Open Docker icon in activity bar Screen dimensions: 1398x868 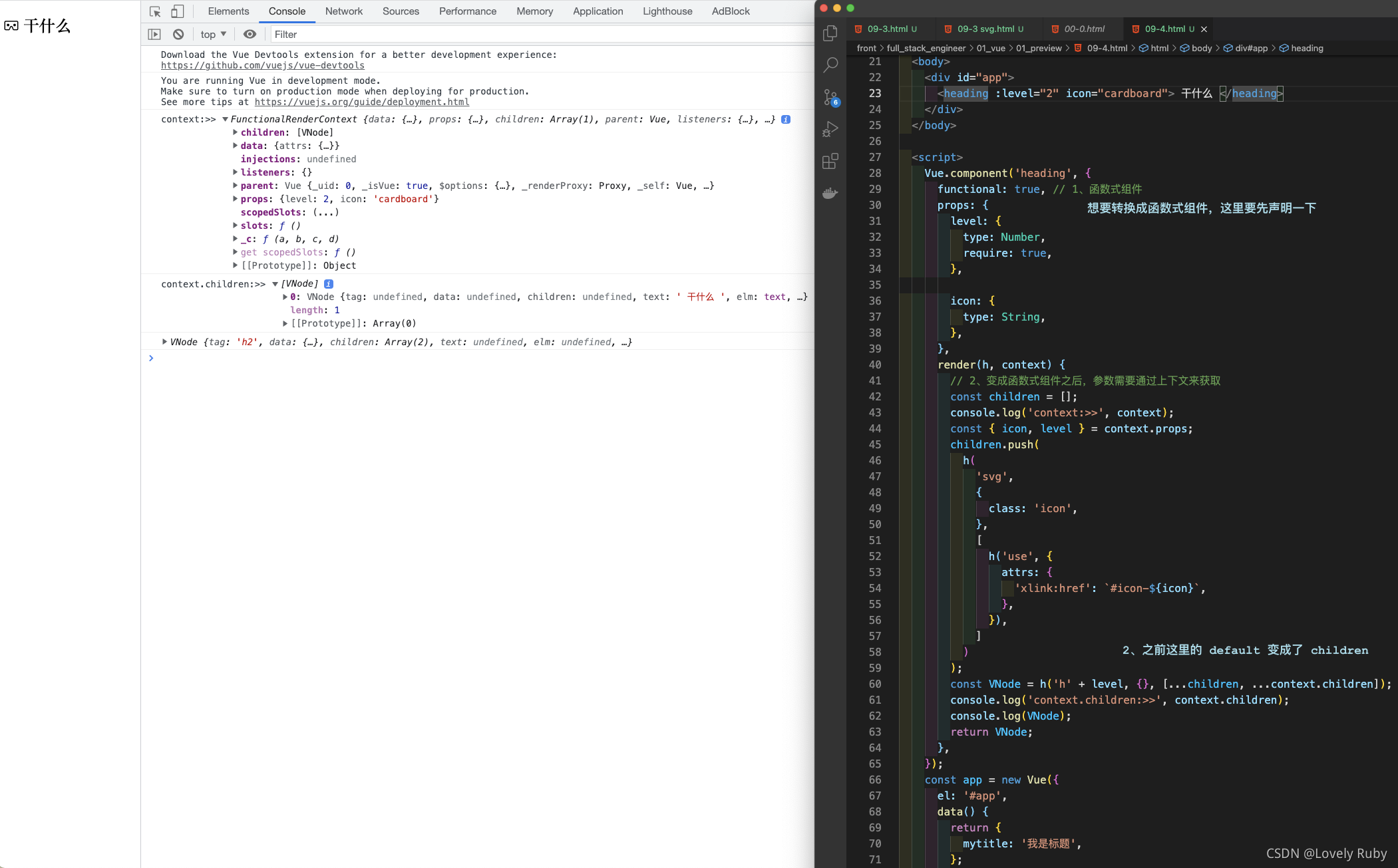[x=830, y=194]
